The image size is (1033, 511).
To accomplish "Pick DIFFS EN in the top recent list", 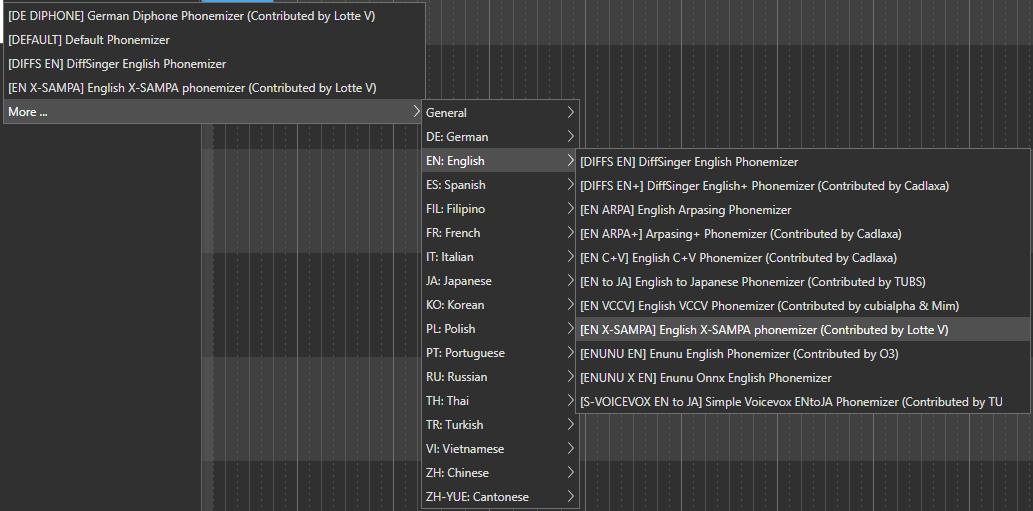I will [x=214, y=64].
